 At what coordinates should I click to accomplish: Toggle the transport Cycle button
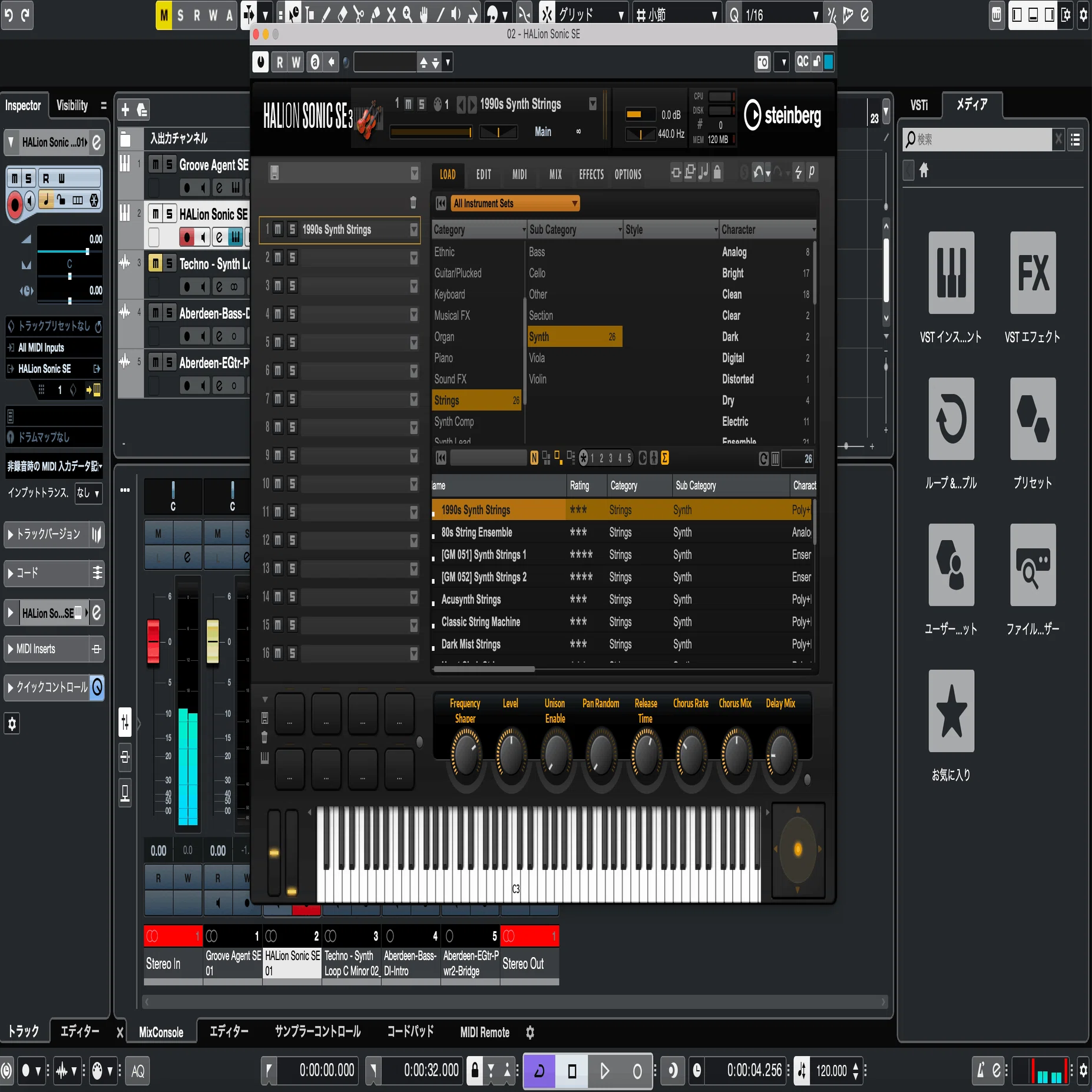(540, 1070)
